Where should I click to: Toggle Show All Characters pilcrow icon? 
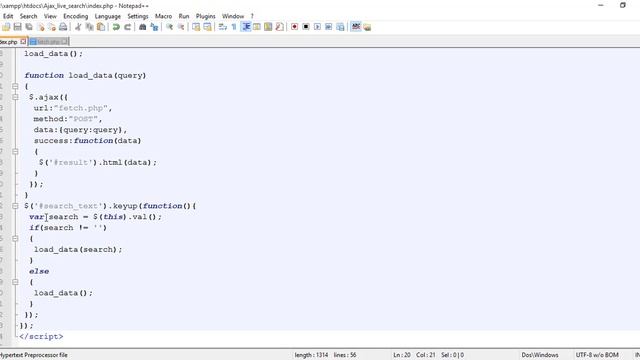234,27
